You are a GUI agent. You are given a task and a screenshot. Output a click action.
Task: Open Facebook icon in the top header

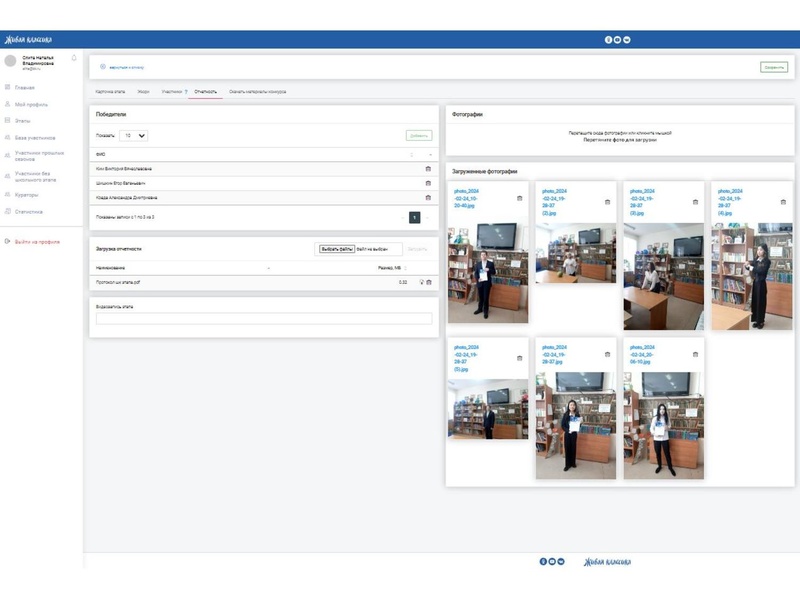coord(608,40)
